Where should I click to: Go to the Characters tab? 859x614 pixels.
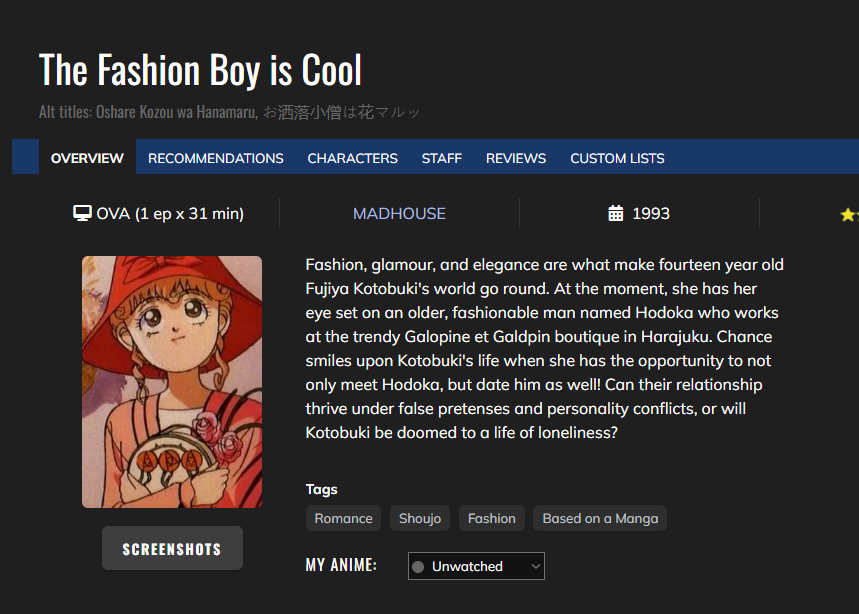click(352, 158)
